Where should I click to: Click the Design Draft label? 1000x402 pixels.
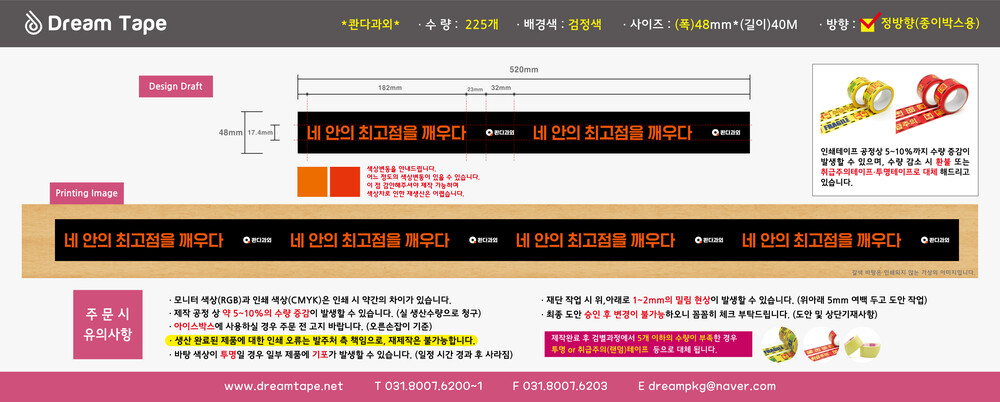pyautogui.click(x=175, y=87)
